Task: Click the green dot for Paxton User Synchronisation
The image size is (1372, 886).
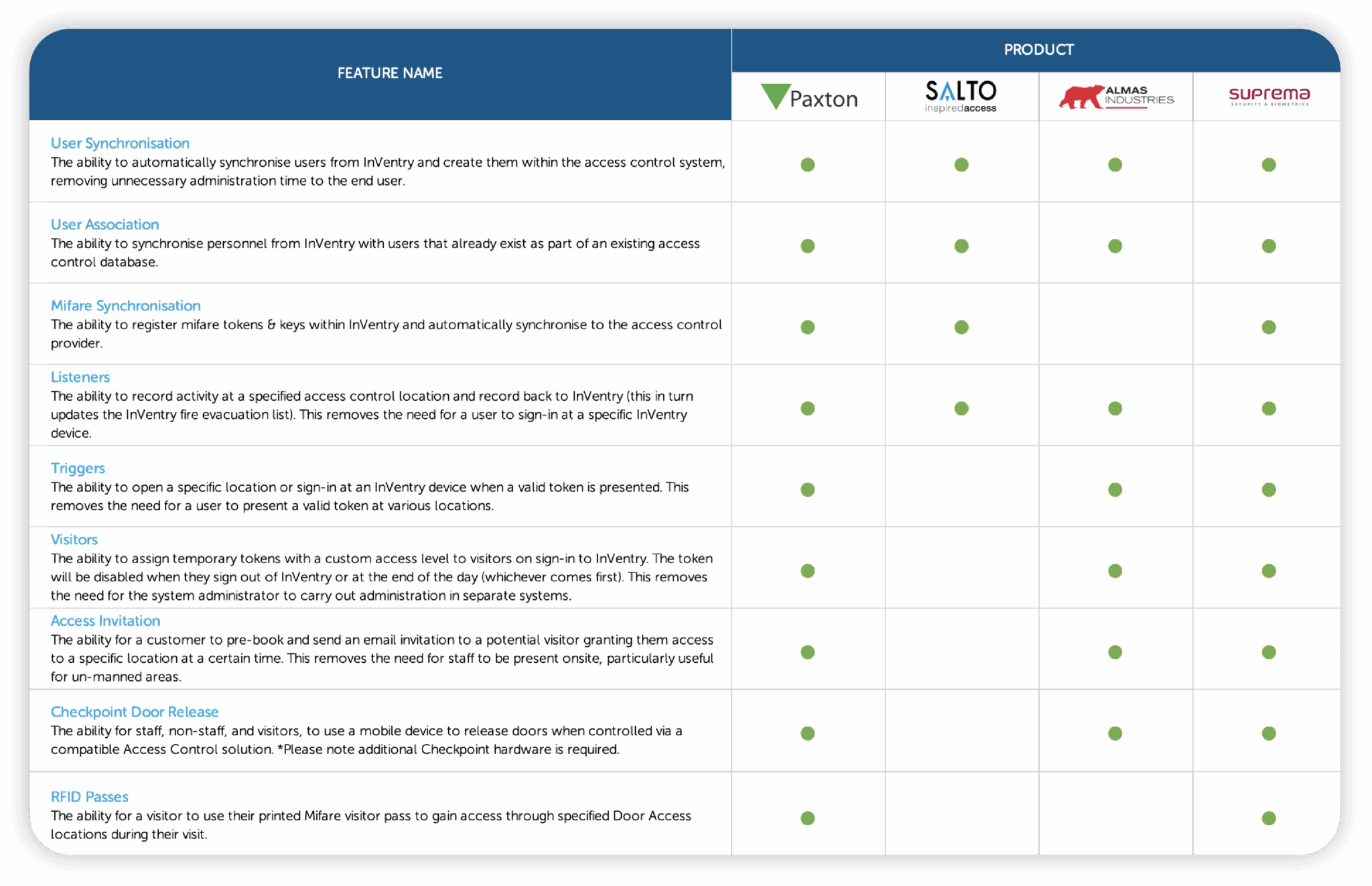Action: click(807, 164)
